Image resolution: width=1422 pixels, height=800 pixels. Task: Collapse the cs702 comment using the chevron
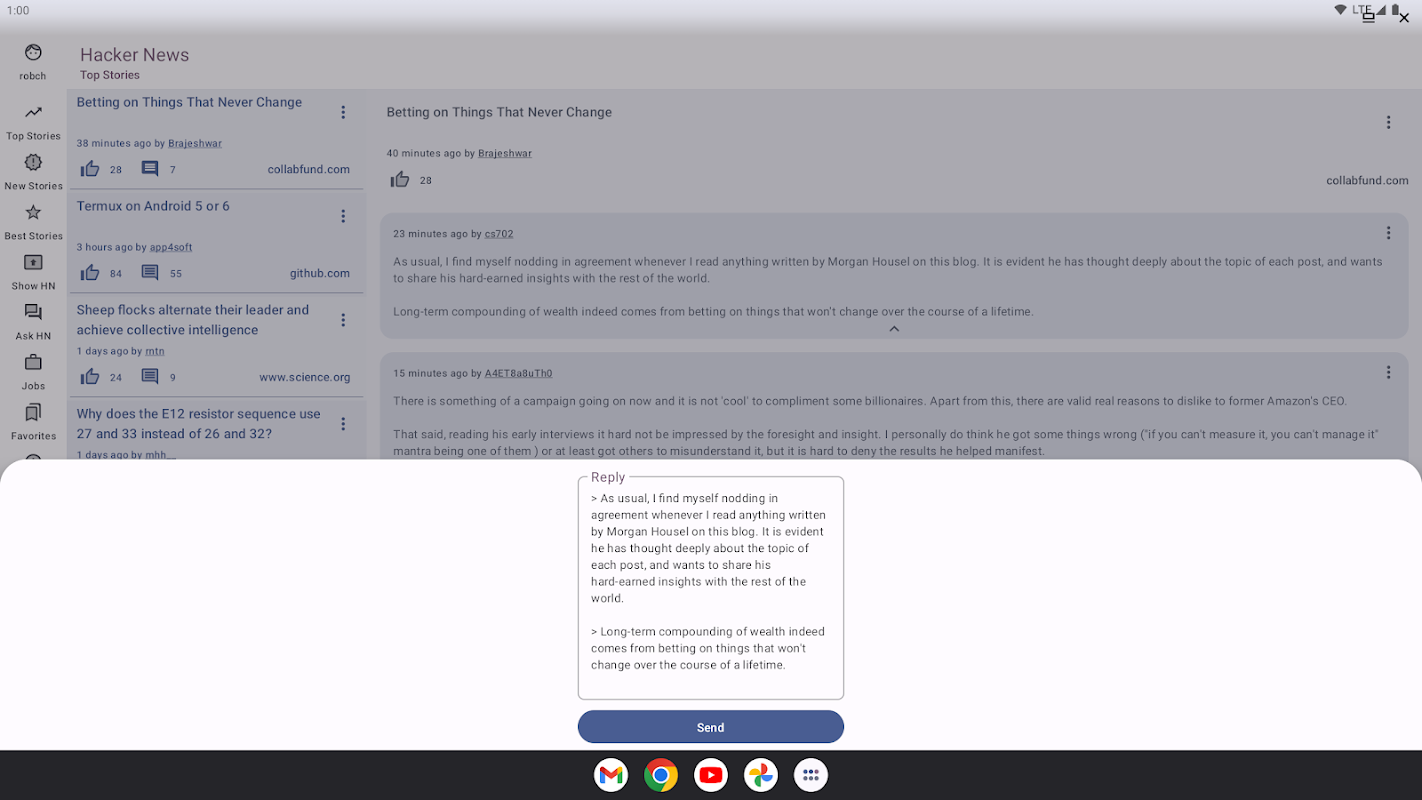[x=894, y=329]
